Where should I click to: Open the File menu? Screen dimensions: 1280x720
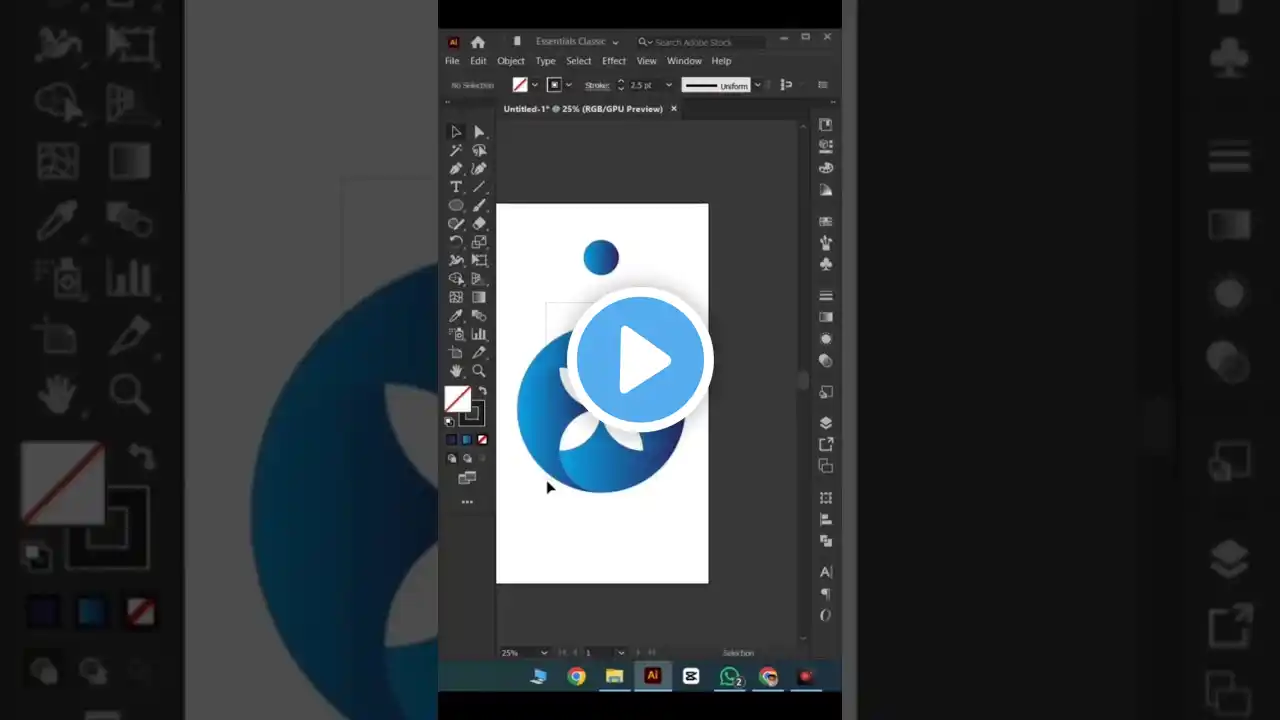coord(452,61)
